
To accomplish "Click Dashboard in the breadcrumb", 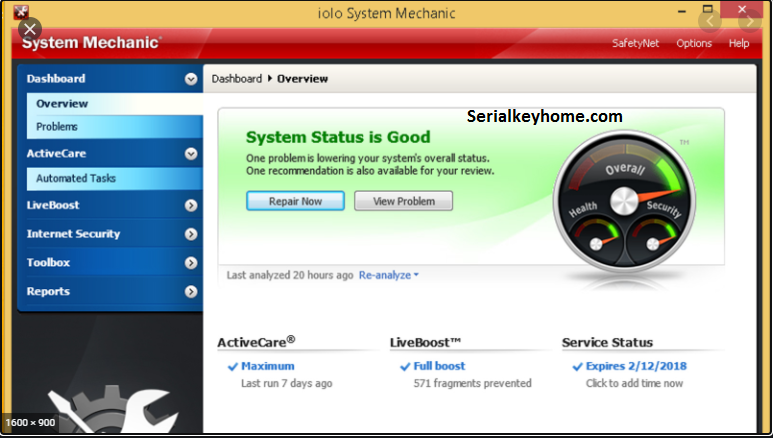I will pyautogui.click(x=237, y=78).
